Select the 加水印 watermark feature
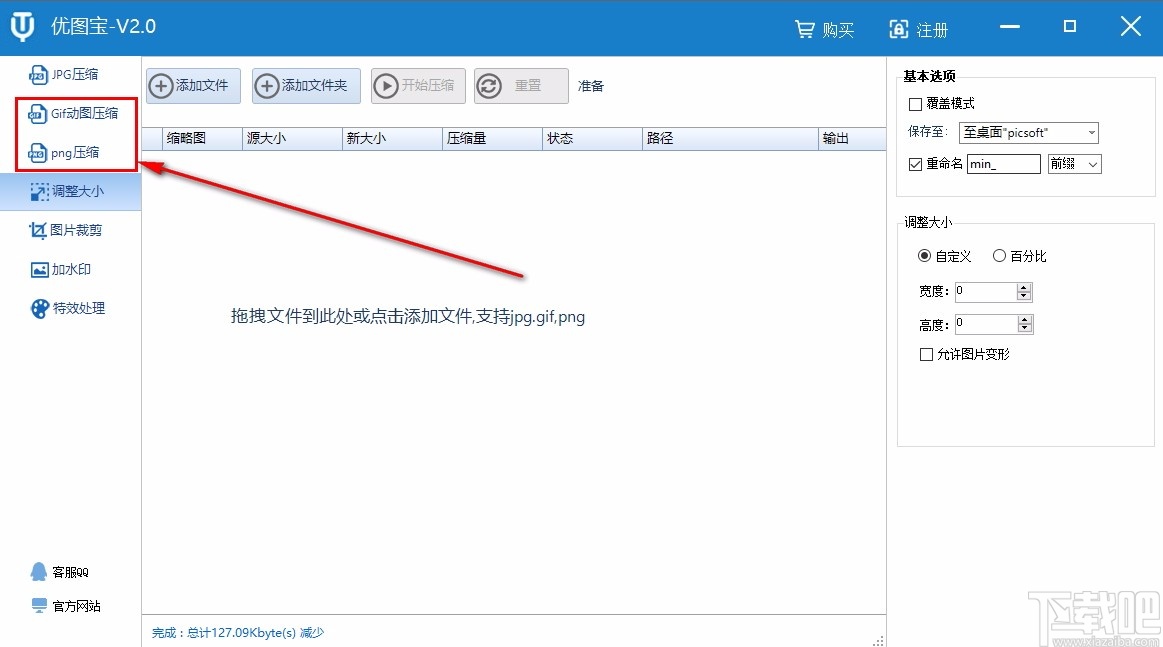The height and width of the screenshot is (647, 1163). coord(66,269)
